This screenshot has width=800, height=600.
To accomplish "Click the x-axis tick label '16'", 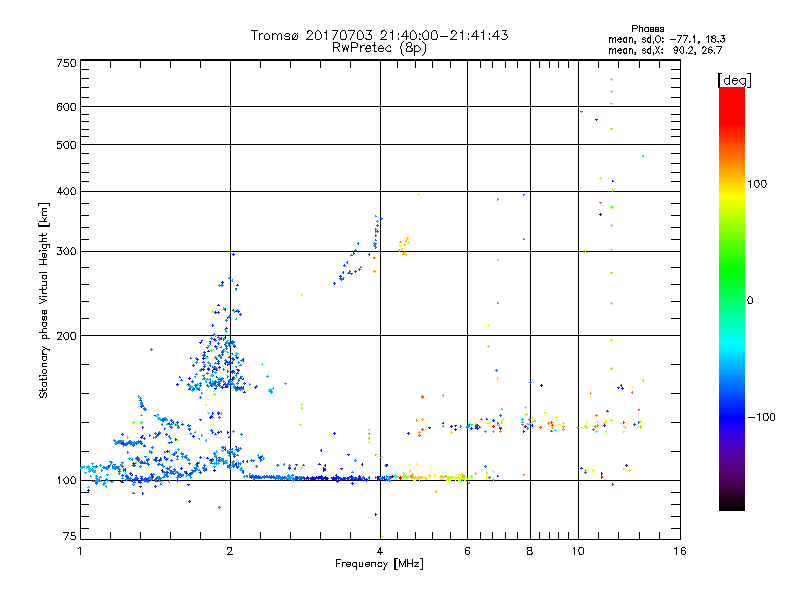I will (680, 551).
